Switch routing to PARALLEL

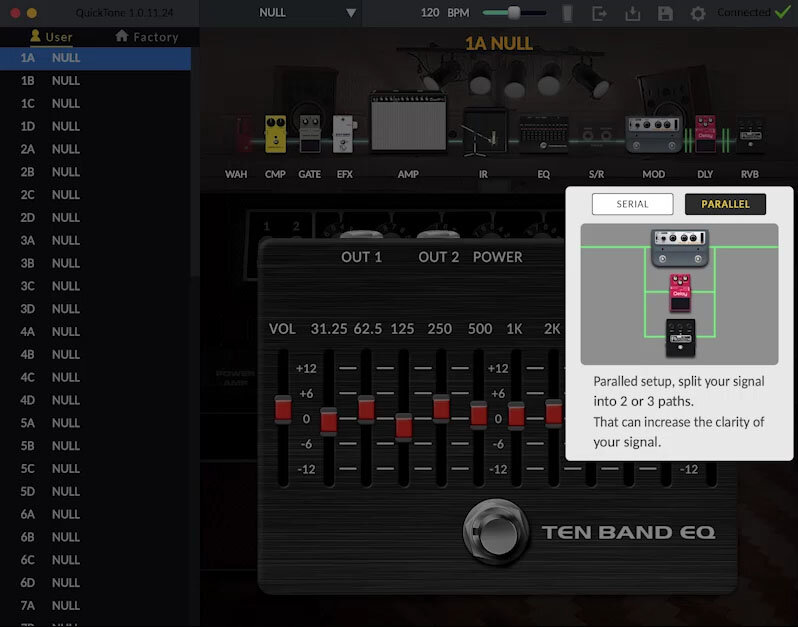[x=725, y=204]
